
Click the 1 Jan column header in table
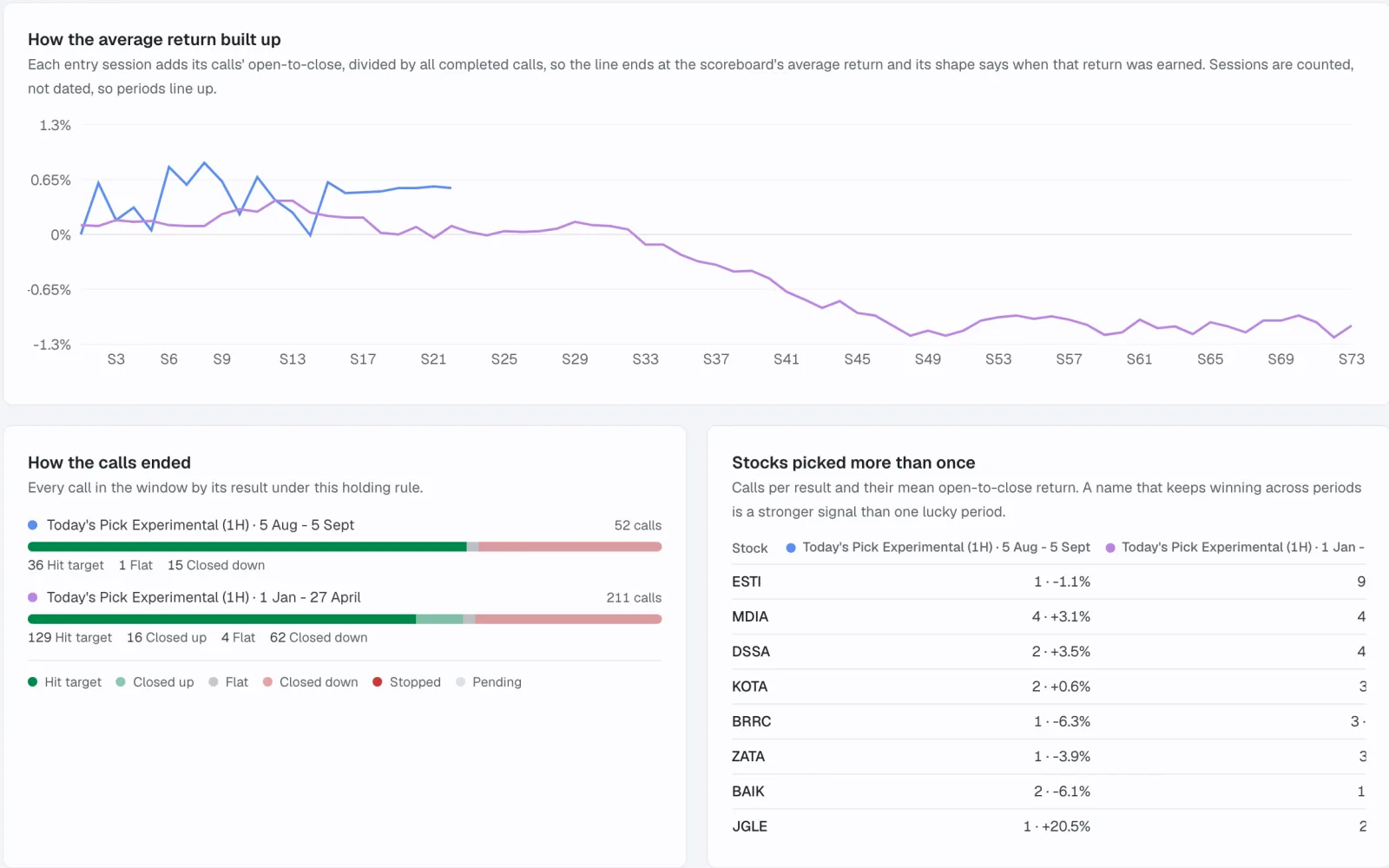point(1235,547)
